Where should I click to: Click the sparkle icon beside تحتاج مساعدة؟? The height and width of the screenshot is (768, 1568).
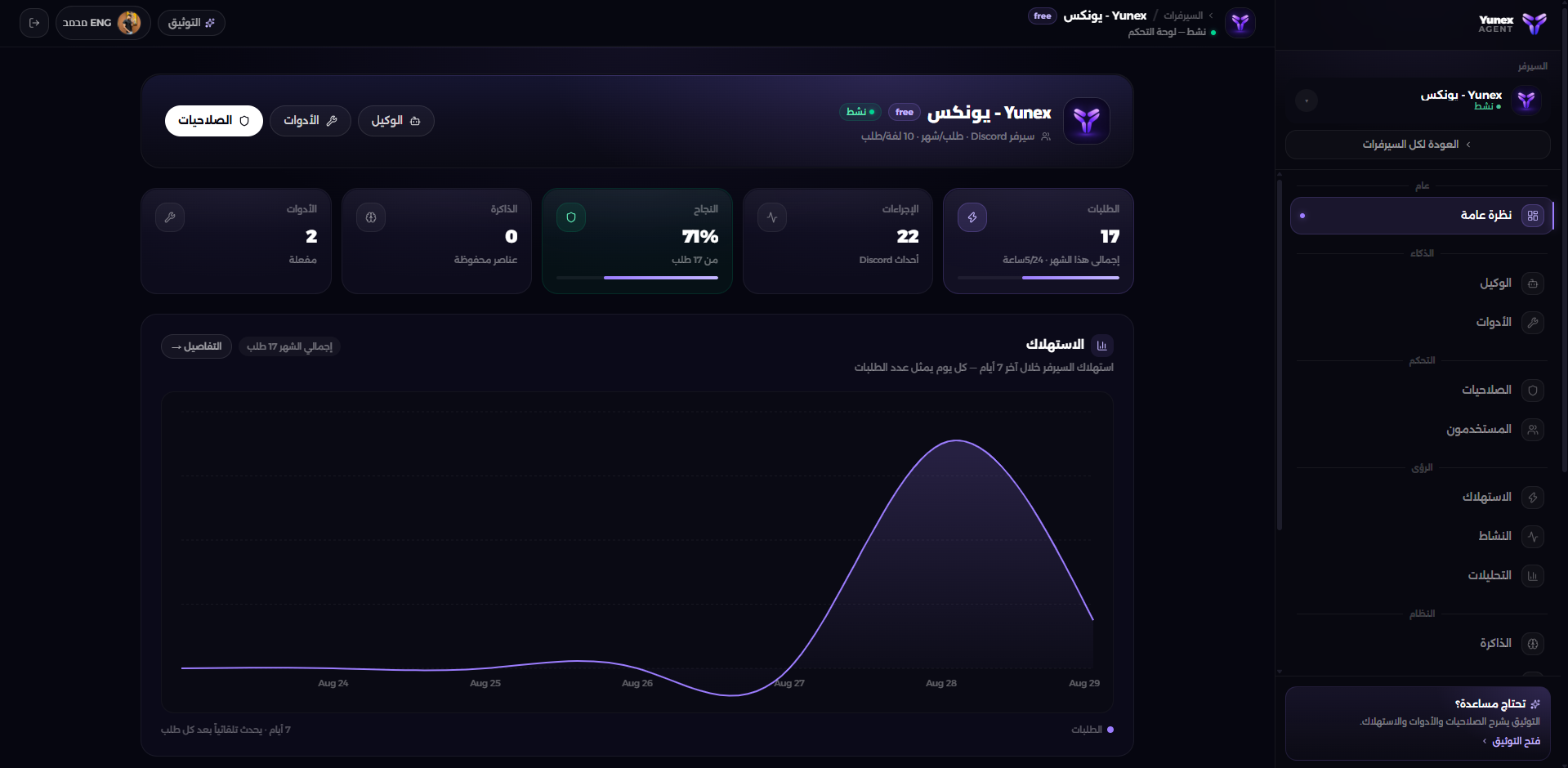pyautogui.click(x=1535, y=704)
